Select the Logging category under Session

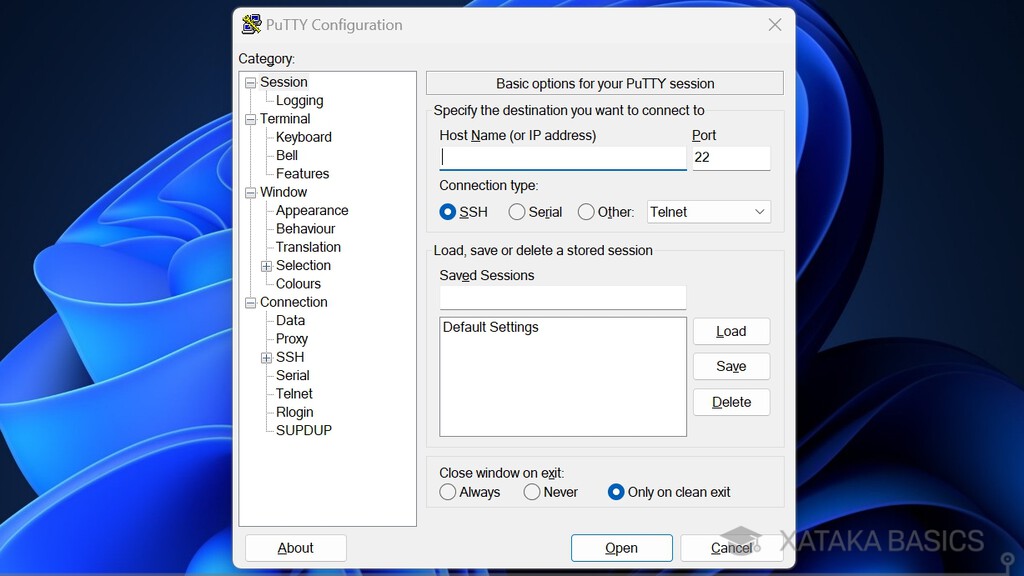click(x=300, y=100)
